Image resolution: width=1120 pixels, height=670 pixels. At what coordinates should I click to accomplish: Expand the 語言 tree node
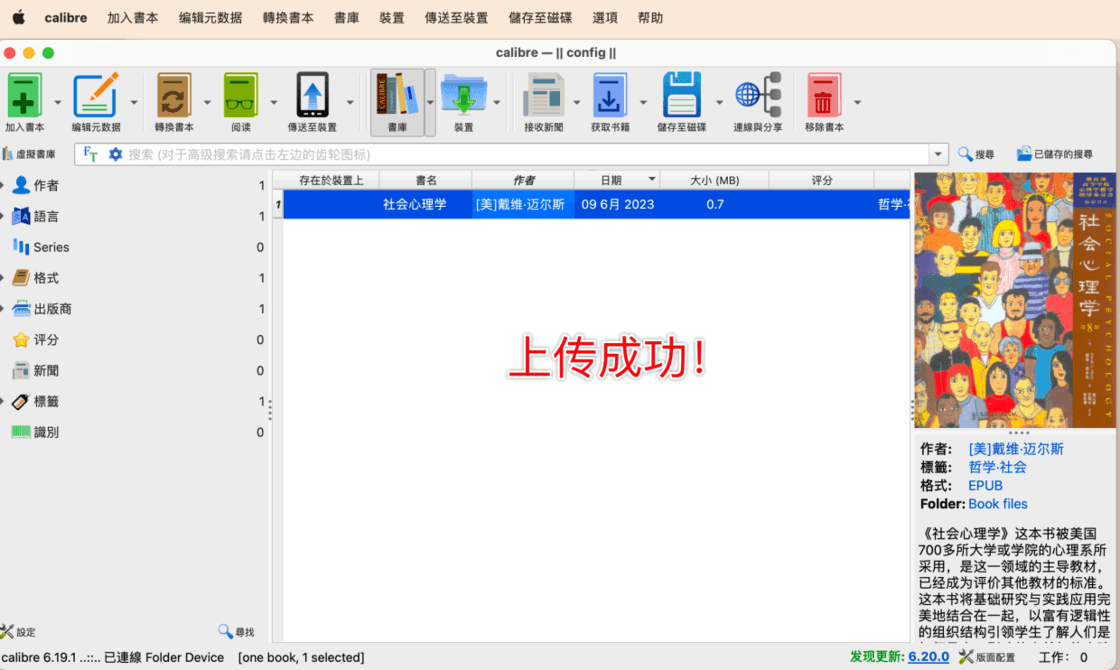click(x=3, y=216)
